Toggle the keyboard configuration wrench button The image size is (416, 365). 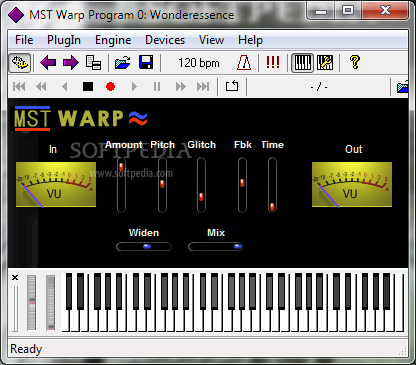point(325,63)
